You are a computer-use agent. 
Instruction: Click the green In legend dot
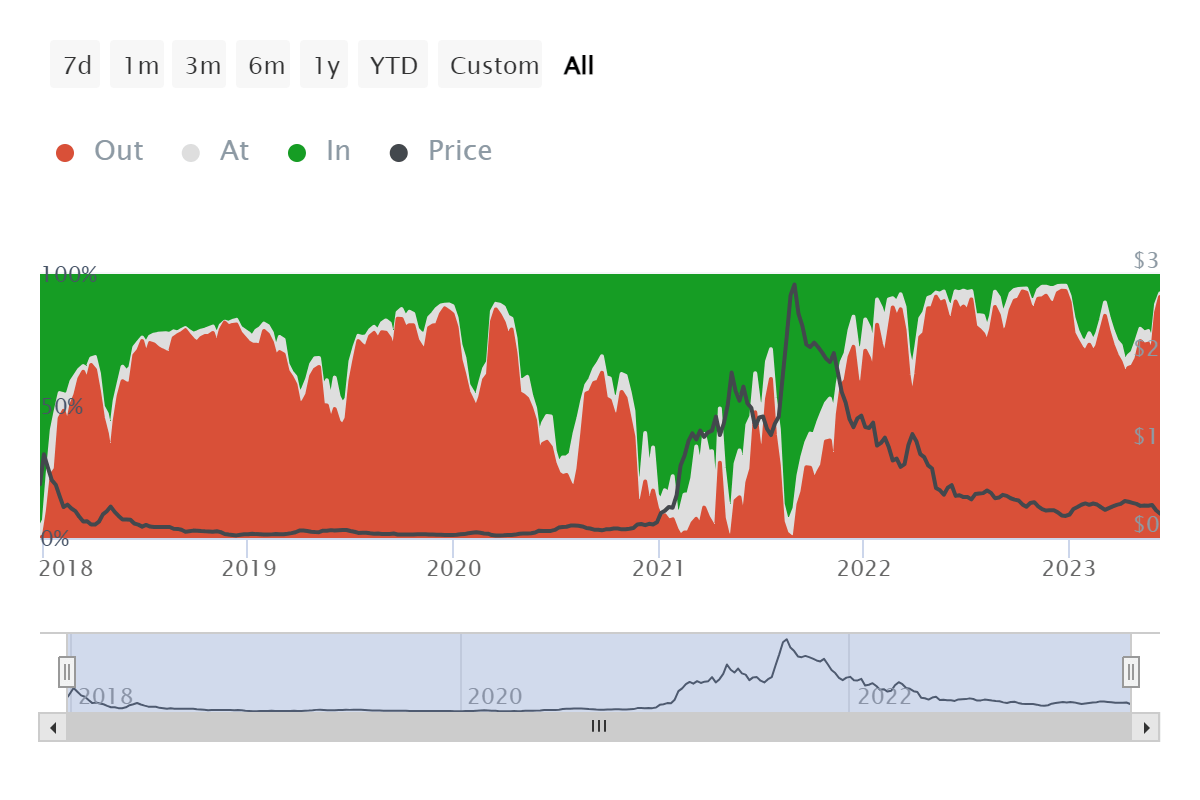click(297, 151)
